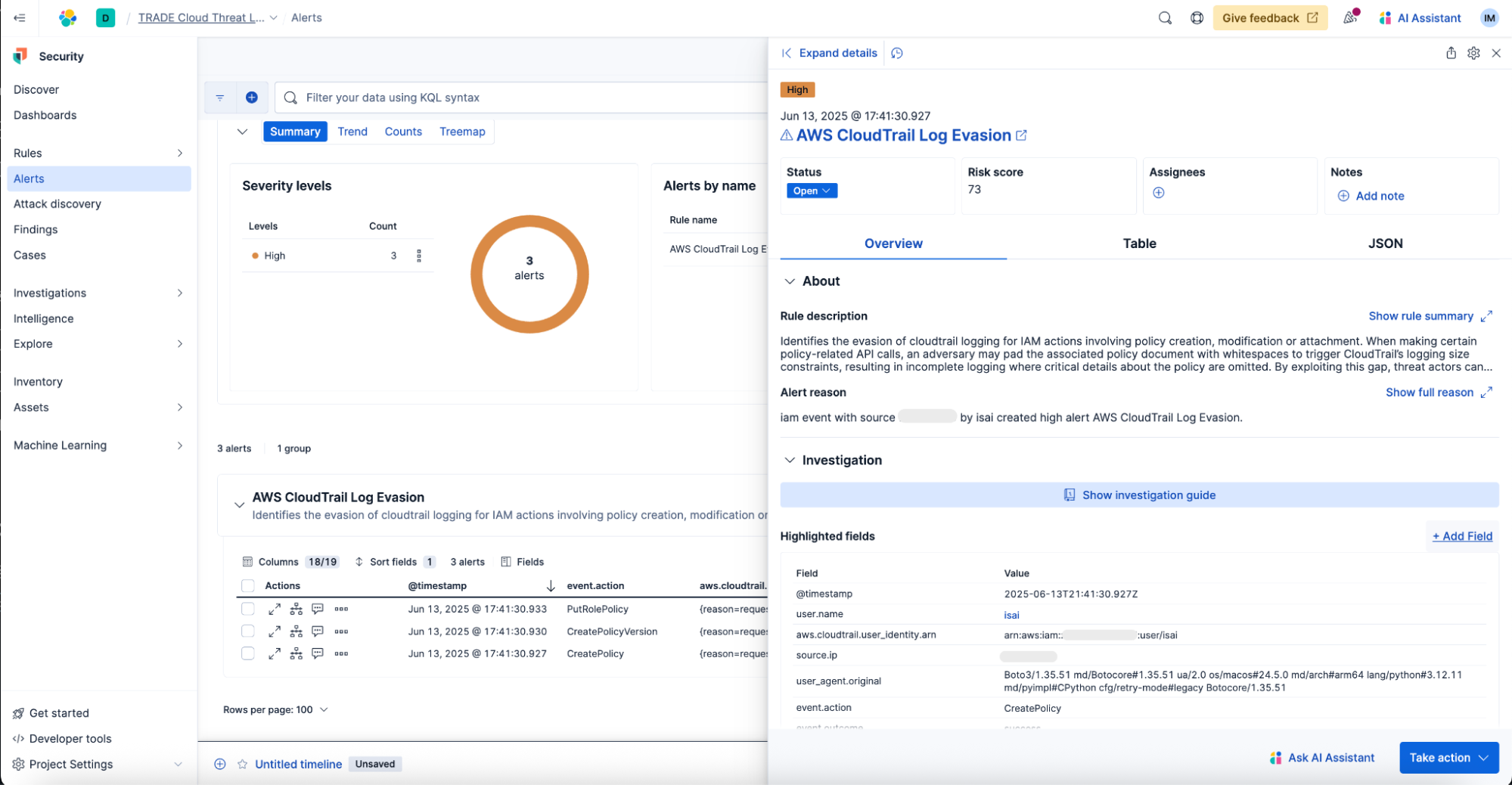Check the CreatePolicyVersion alert row checkbox
The image size is (1512, 785).
click(248, 631)
